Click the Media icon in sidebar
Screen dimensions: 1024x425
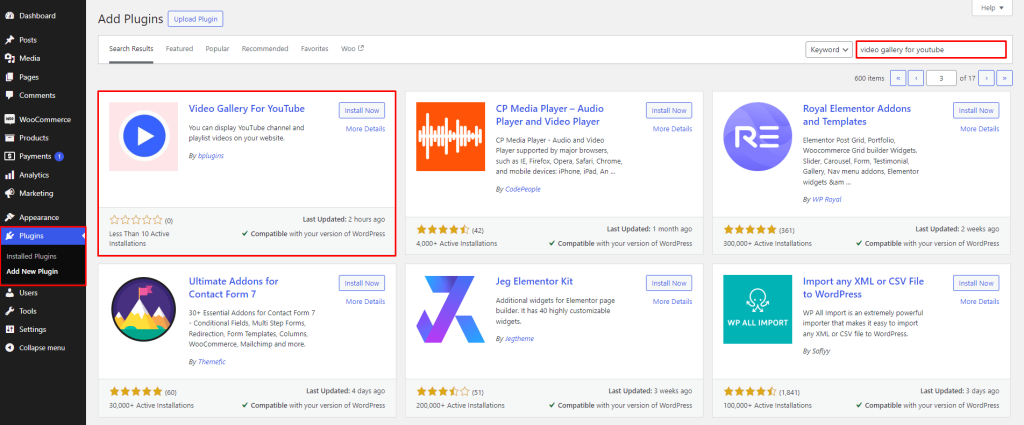point(10,58)
